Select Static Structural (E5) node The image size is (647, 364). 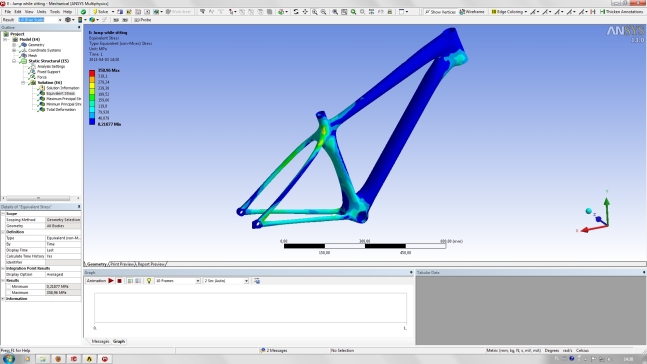48,61
